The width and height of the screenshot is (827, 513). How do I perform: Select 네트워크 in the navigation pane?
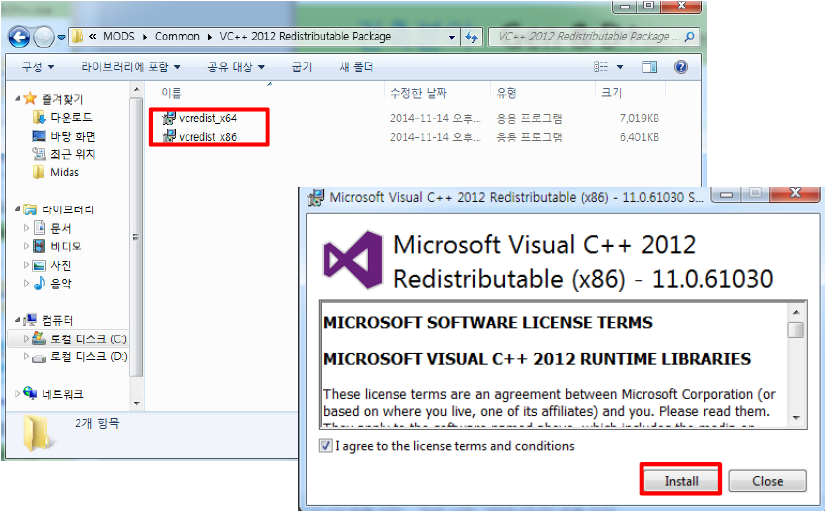point(62,394)
